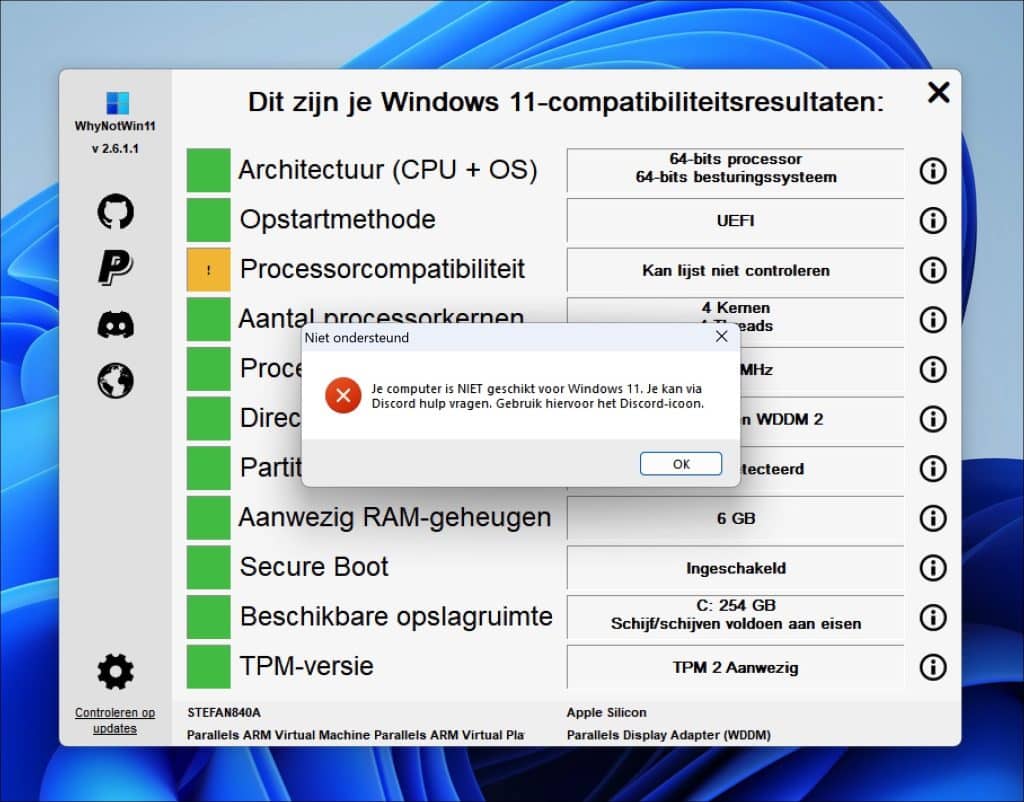The image size is (1024, 802).
Task: Show info icon on the Partit row
Action: [x=933, y=468]
